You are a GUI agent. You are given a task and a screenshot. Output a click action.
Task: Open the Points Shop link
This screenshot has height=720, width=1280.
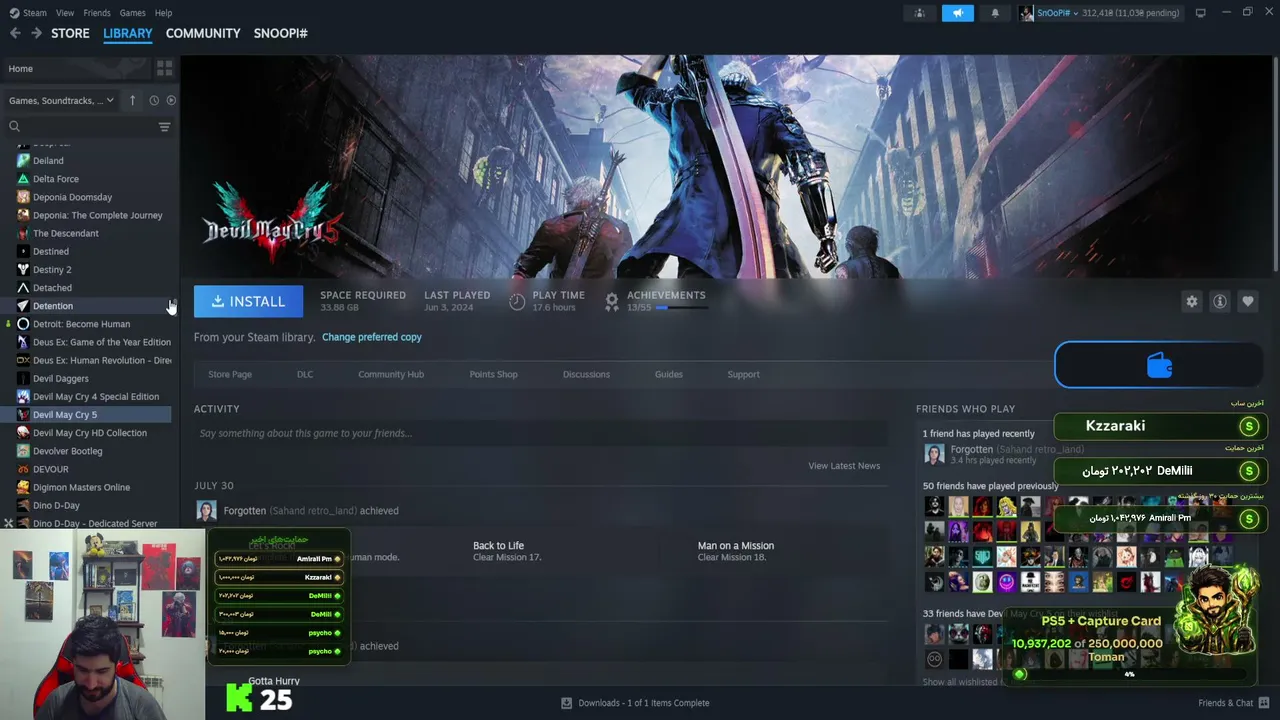coord(494,374)
